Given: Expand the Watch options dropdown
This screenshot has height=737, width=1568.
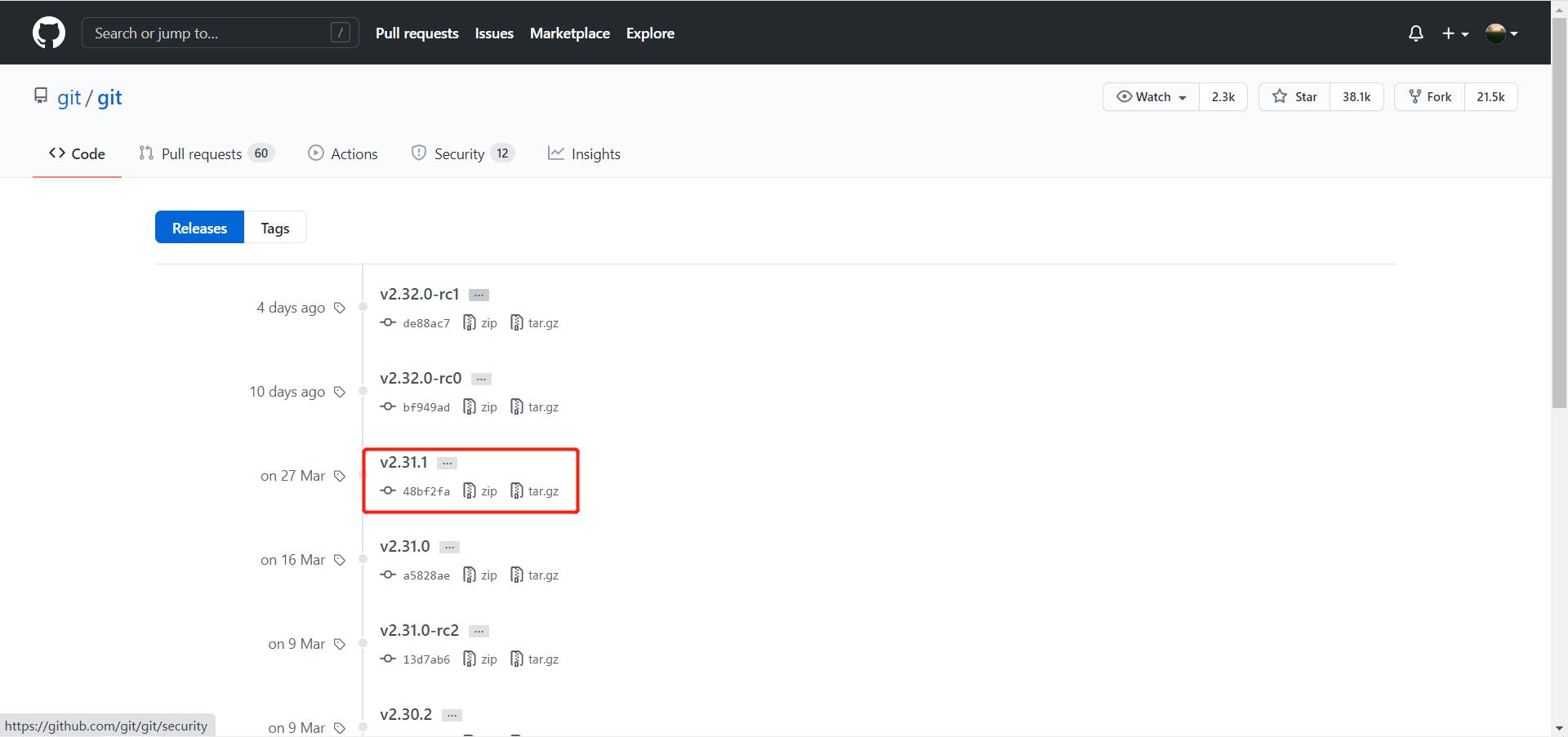Looking at the screenshot, I should [x=1151, y=96].
